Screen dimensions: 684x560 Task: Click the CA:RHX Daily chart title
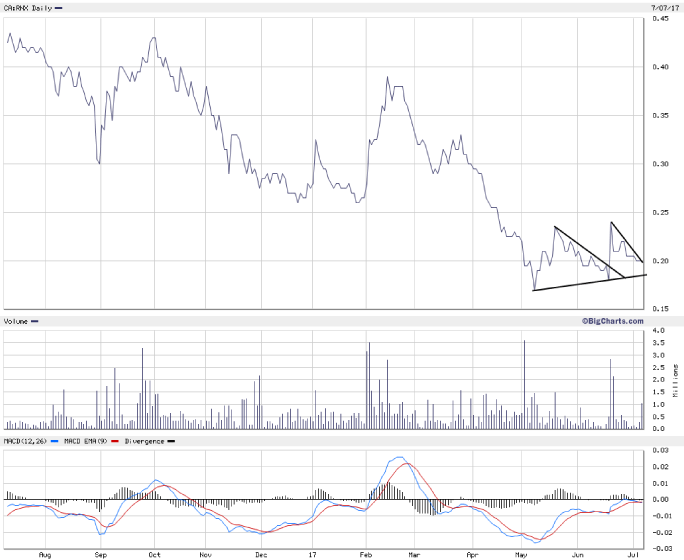(x=27, y=8)
